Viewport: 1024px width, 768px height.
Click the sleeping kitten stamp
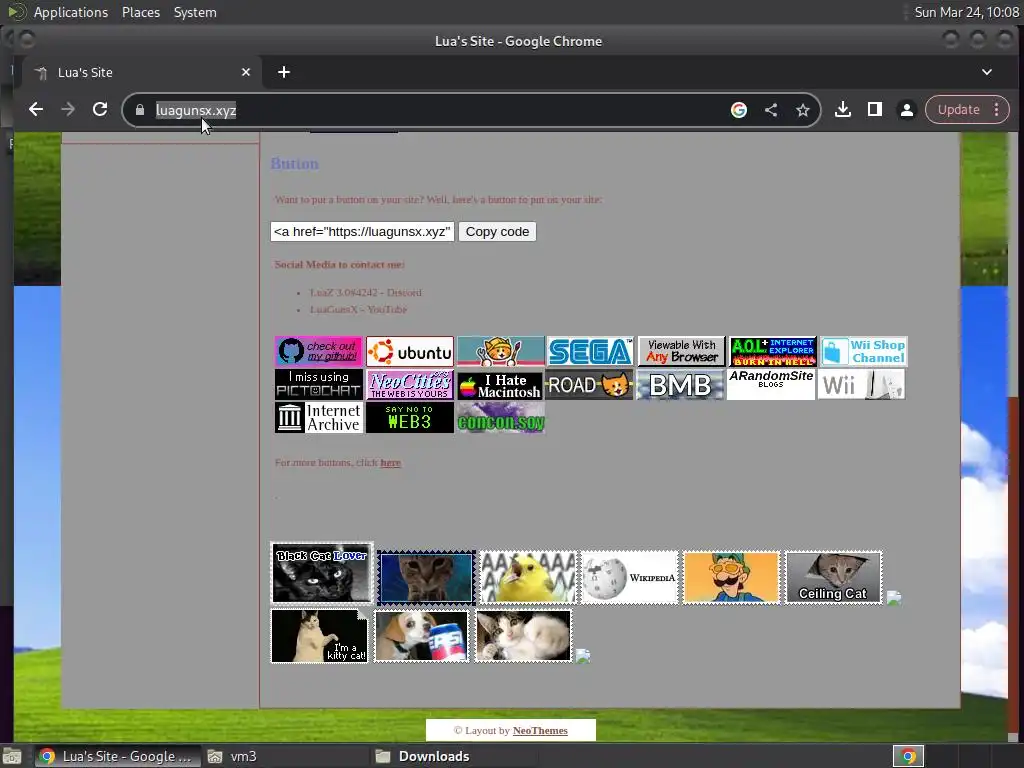click(523, 636)
